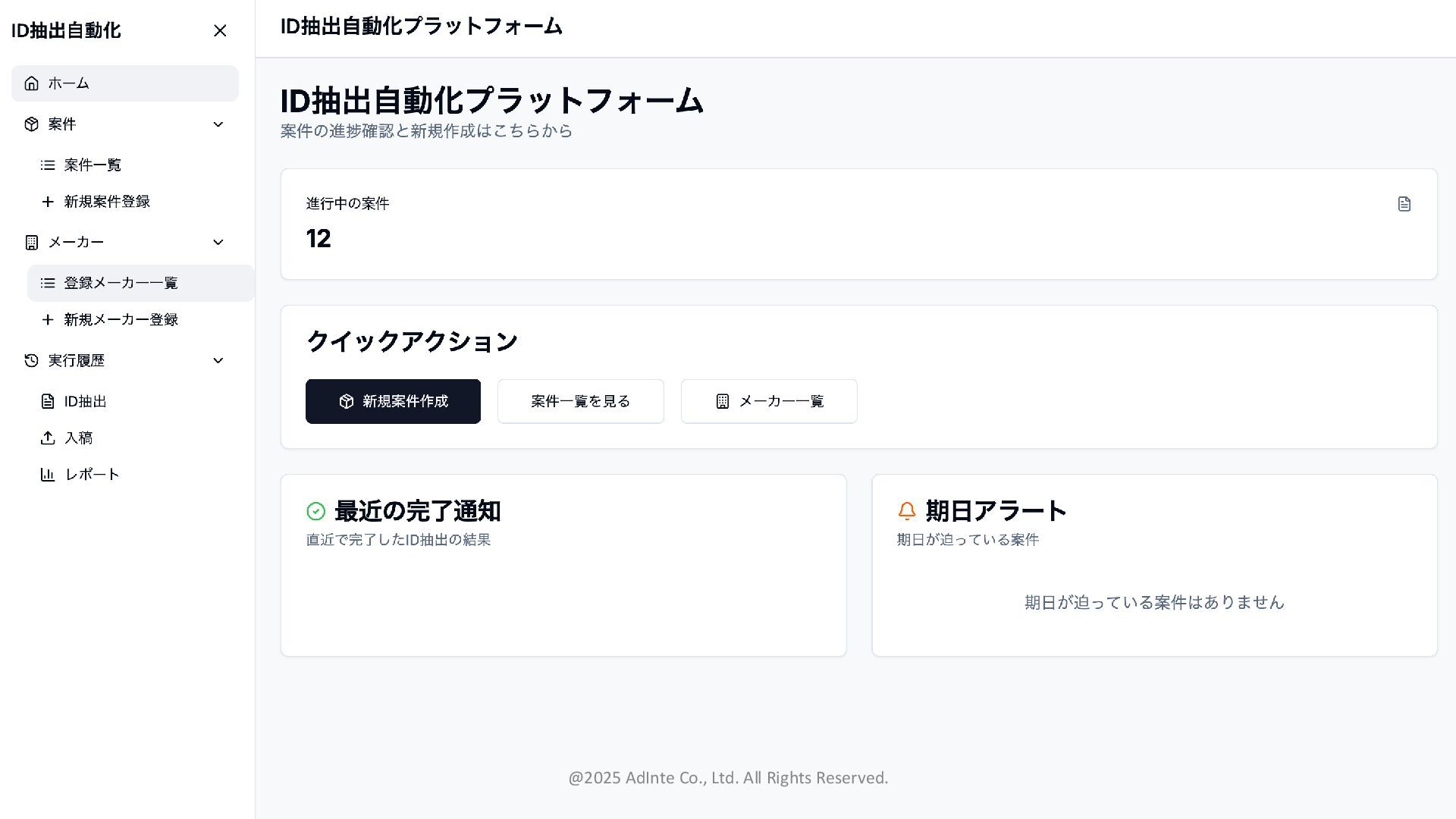Open 案件一覧 in the sidebar
Viewport: 1456px width, 819px height.
click(93, 165)
